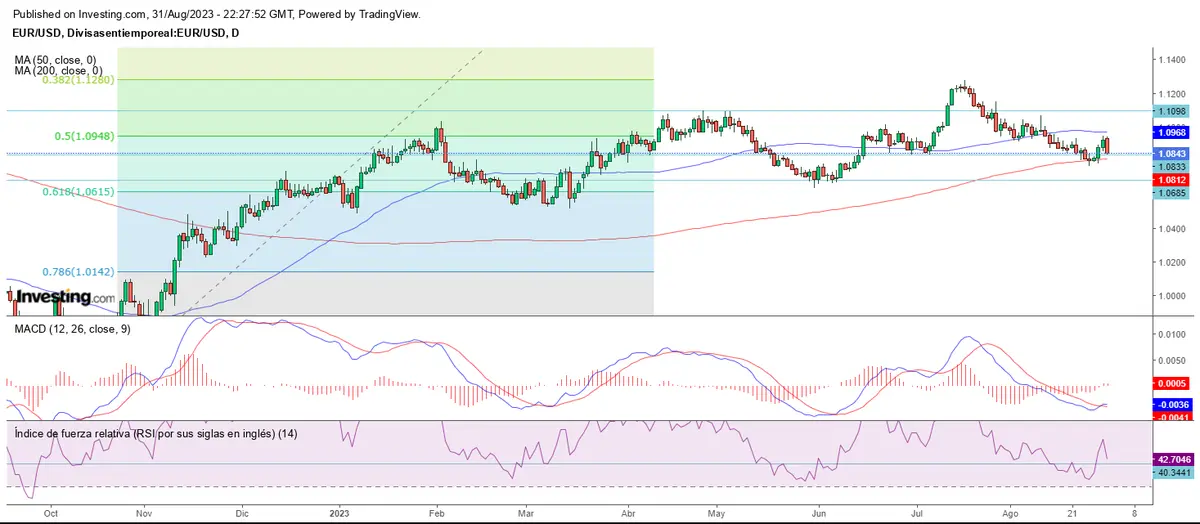This screenshot has width=1200, height=524.
Task: Click the 1.0833 price axis label
Action: pos(1172,166)
